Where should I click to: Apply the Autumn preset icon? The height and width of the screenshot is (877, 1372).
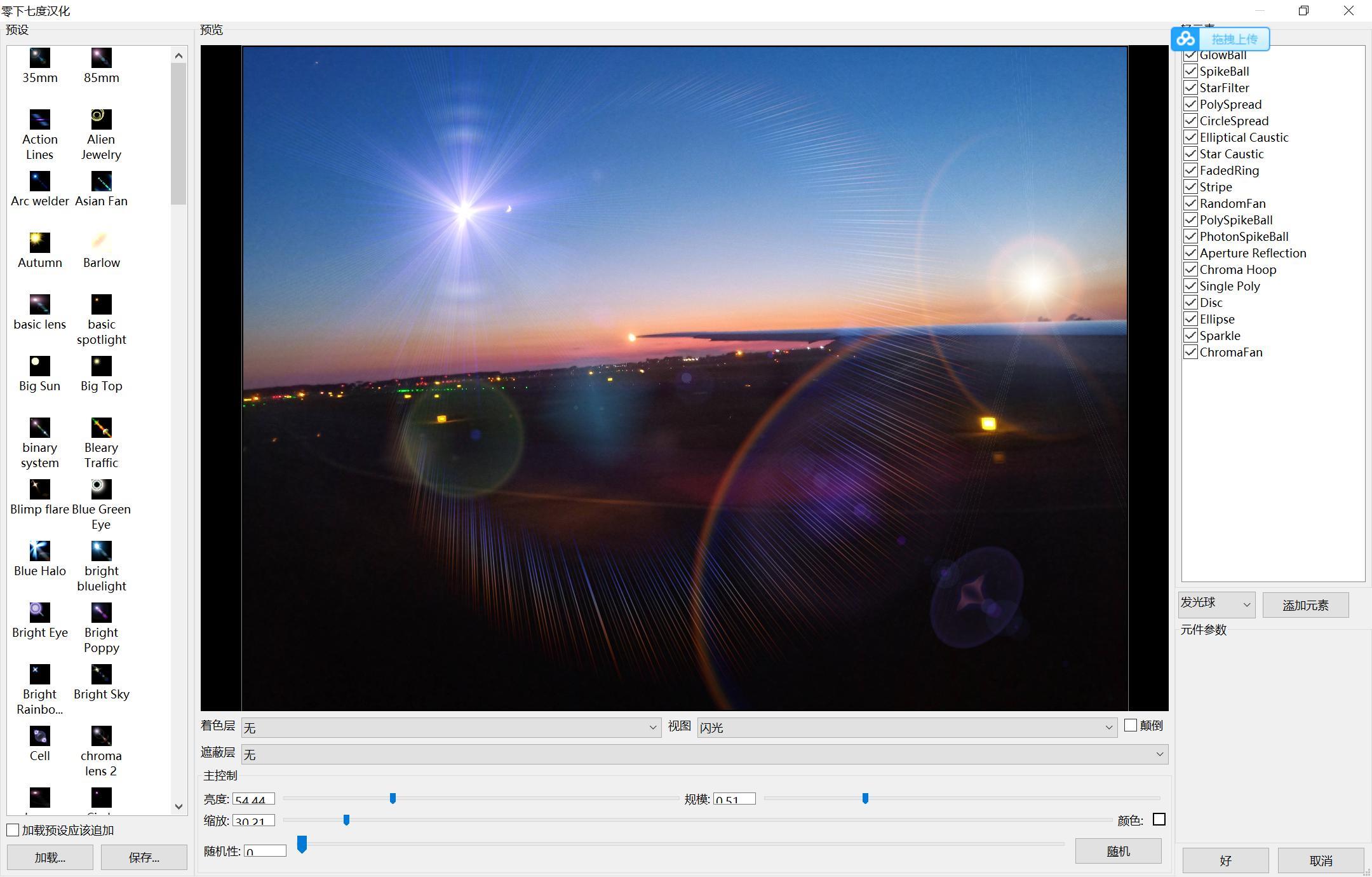point(39,243)
